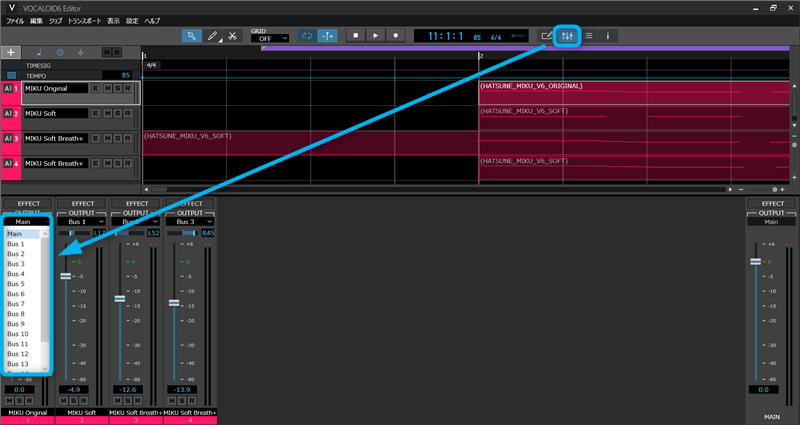Select the scissors cut tool
This screenshot has width=800, height=425.
(232, 36)
